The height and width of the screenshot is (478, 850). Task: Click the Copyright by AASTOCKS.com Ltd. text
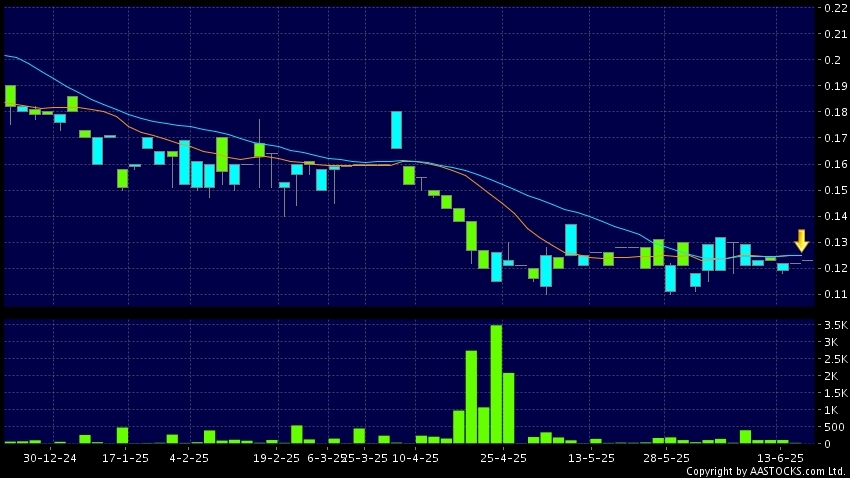coord(766,471)
